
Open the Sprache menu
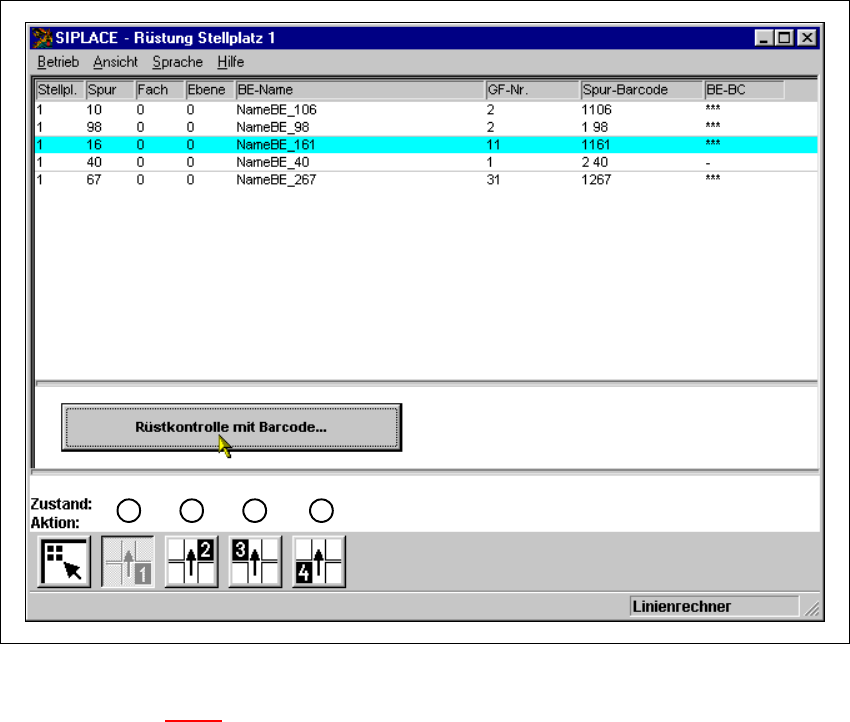[x=177, y=62]
